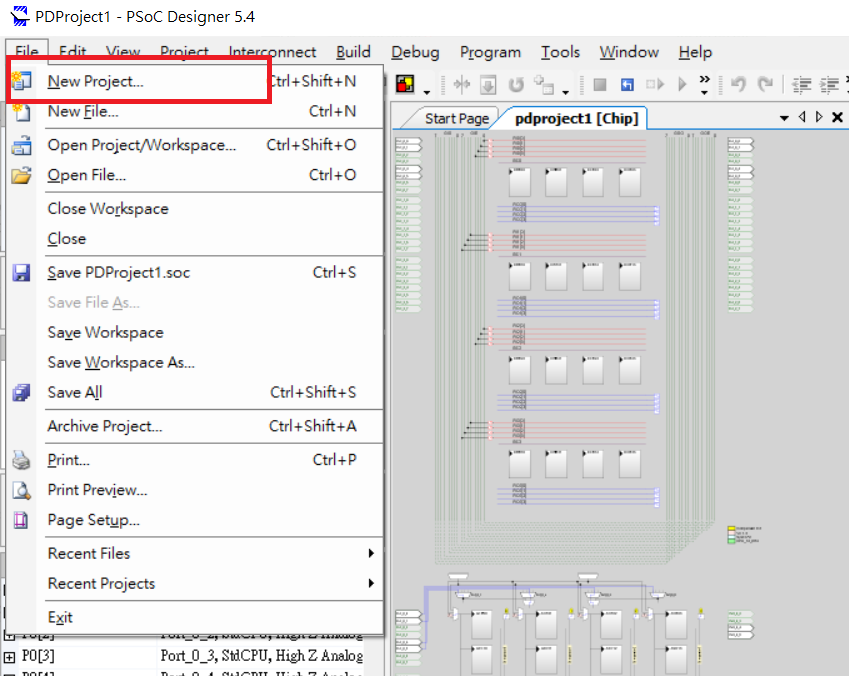The height and width of the screenshot is (676, 849).
Task: Select New Project from the File menu
Action: click(x=195, y=81)
